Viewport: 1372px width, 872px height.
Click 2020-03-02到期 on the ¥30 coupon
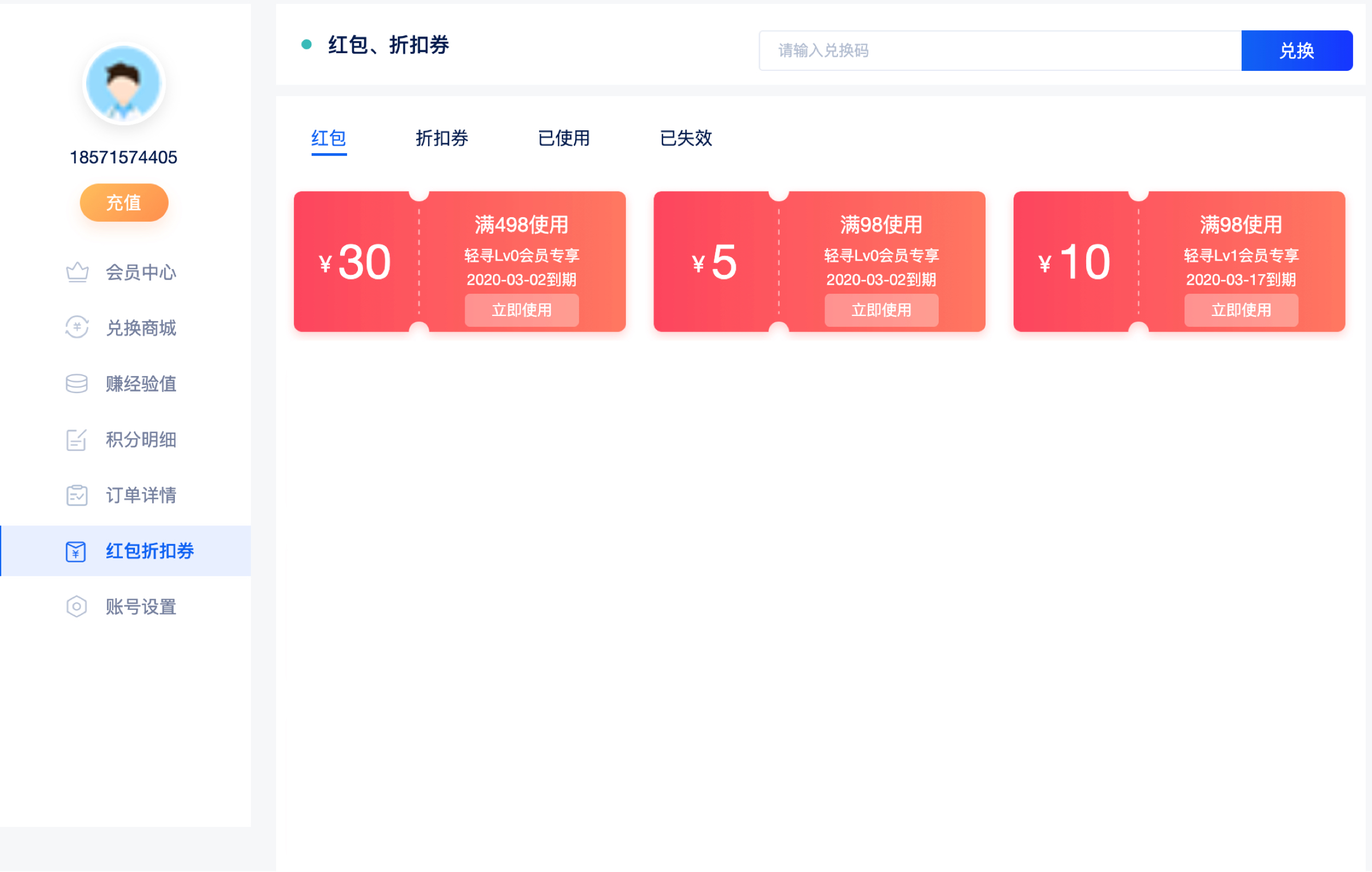tap(521, 279)
